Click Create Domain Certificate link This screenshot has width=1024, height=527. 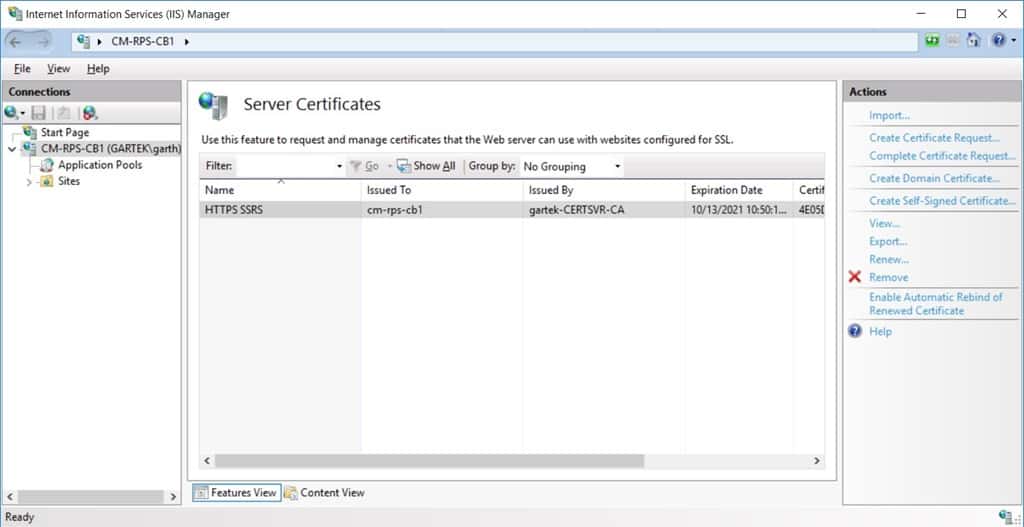coord(934,178)
